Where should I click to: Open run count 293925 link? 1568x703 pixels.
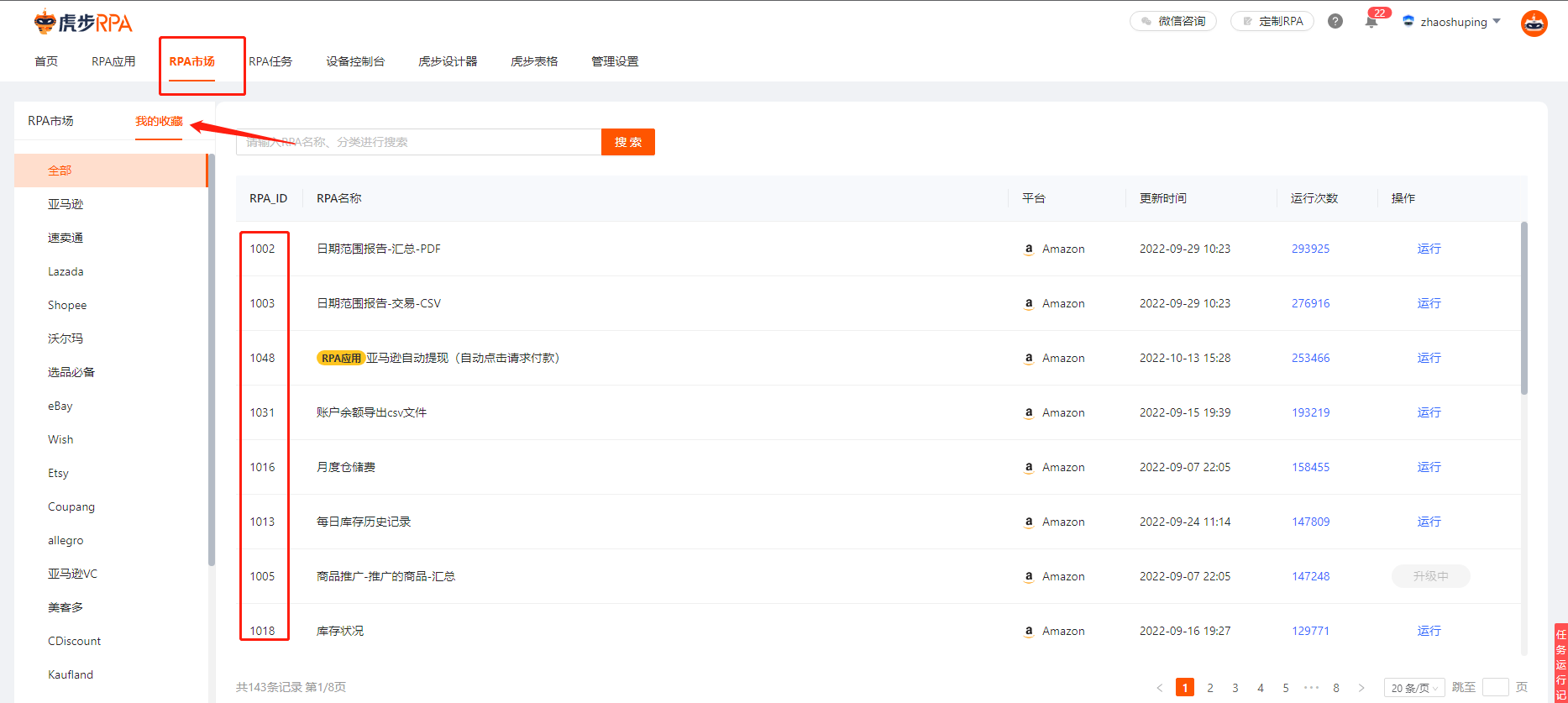[1310, 249]
